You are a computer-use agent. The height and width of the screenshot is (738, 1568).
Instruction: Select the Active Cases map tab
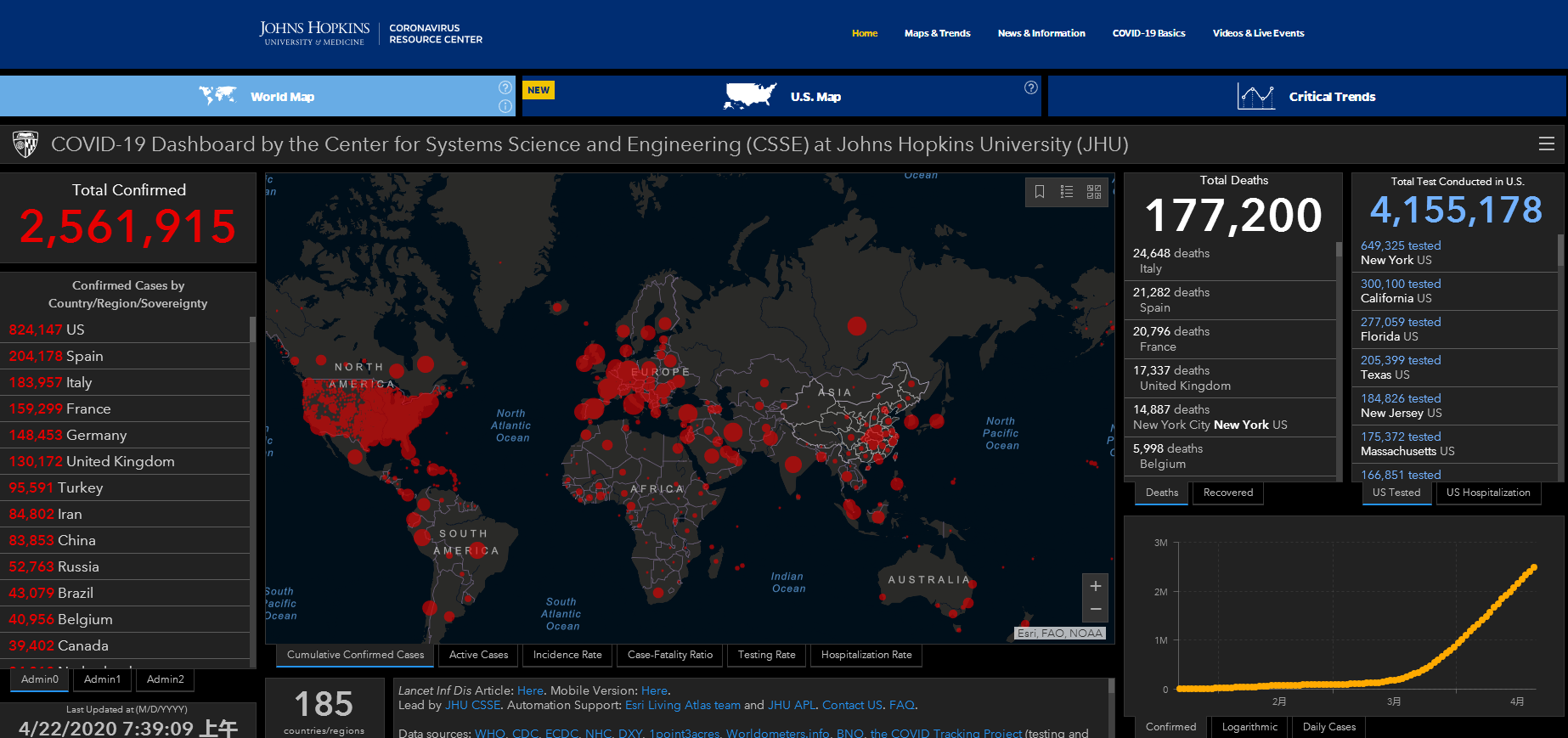(478, 655)
